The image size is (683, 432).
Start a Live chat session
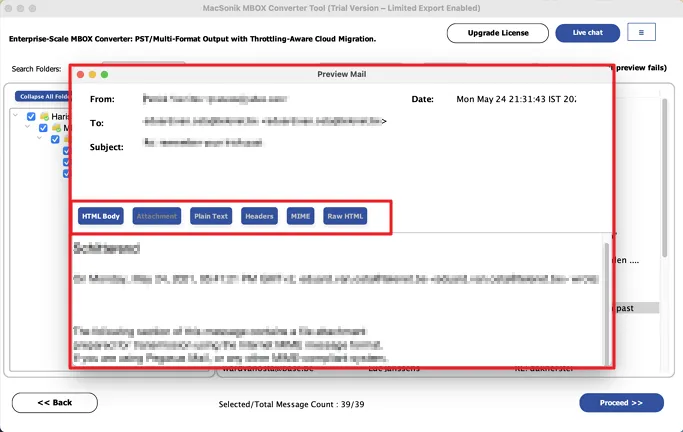[x=588, y=33]
